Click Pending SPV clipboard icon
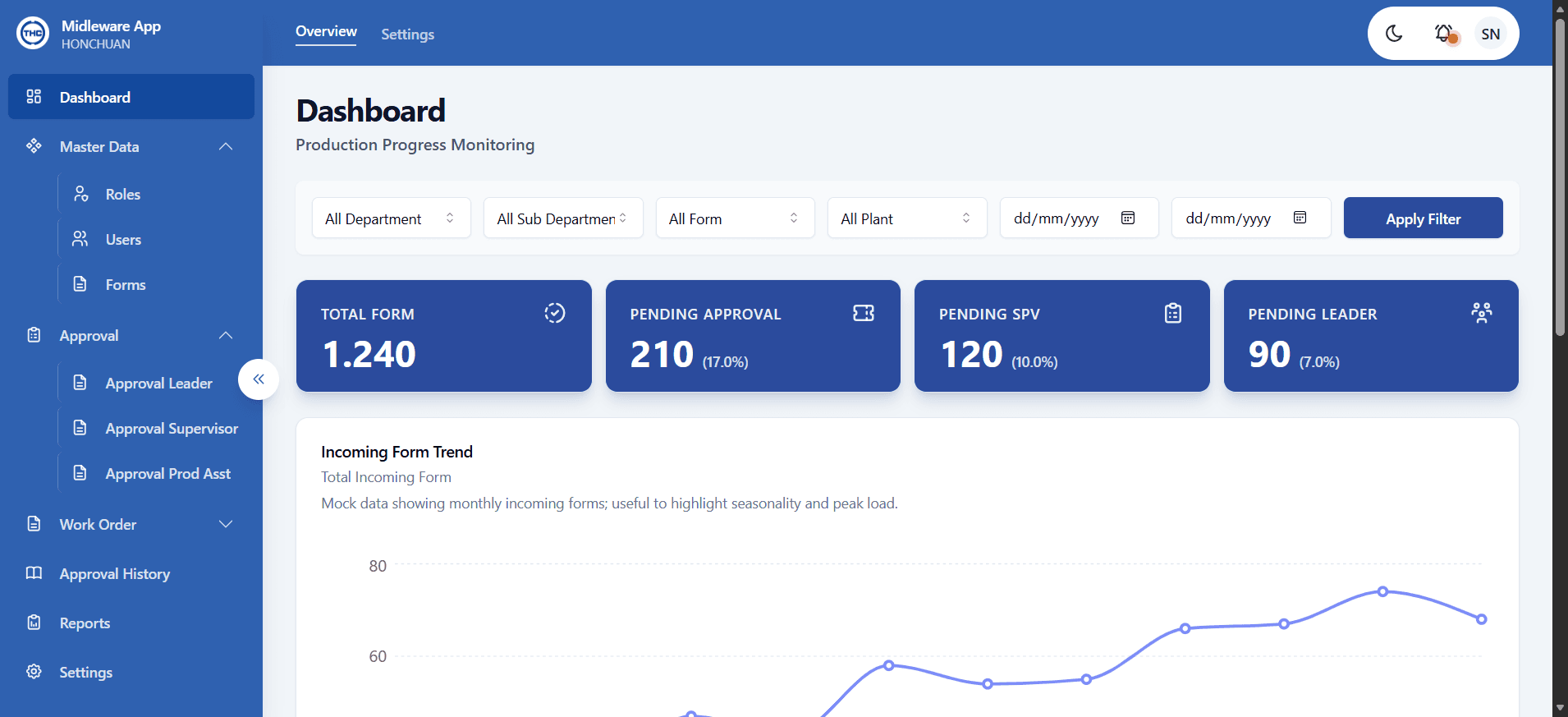1568x717 pixels. click(x=1173, y=313)
